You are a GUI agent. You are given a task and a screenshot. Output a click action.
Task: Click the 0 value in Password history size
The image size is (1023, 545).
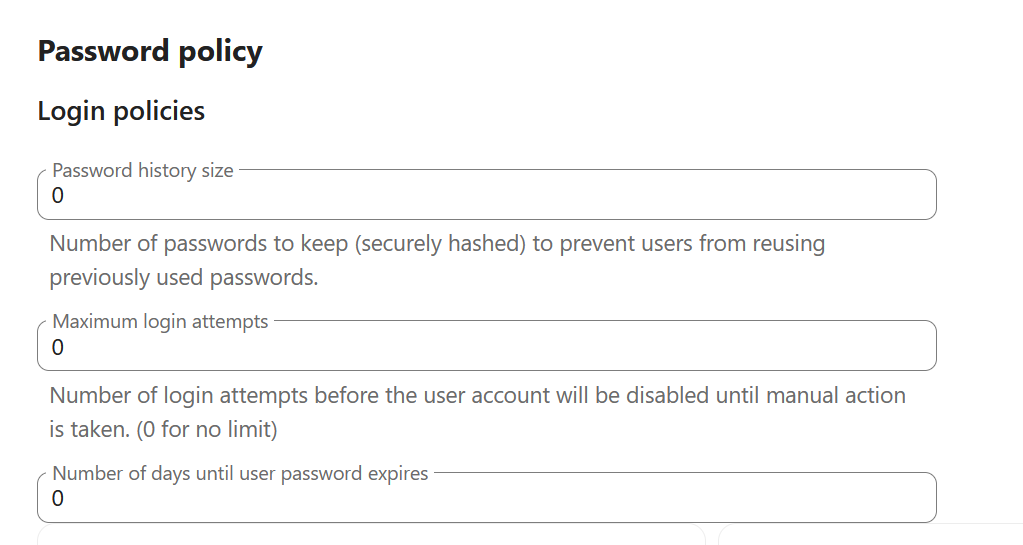click(x=58, y=196)
